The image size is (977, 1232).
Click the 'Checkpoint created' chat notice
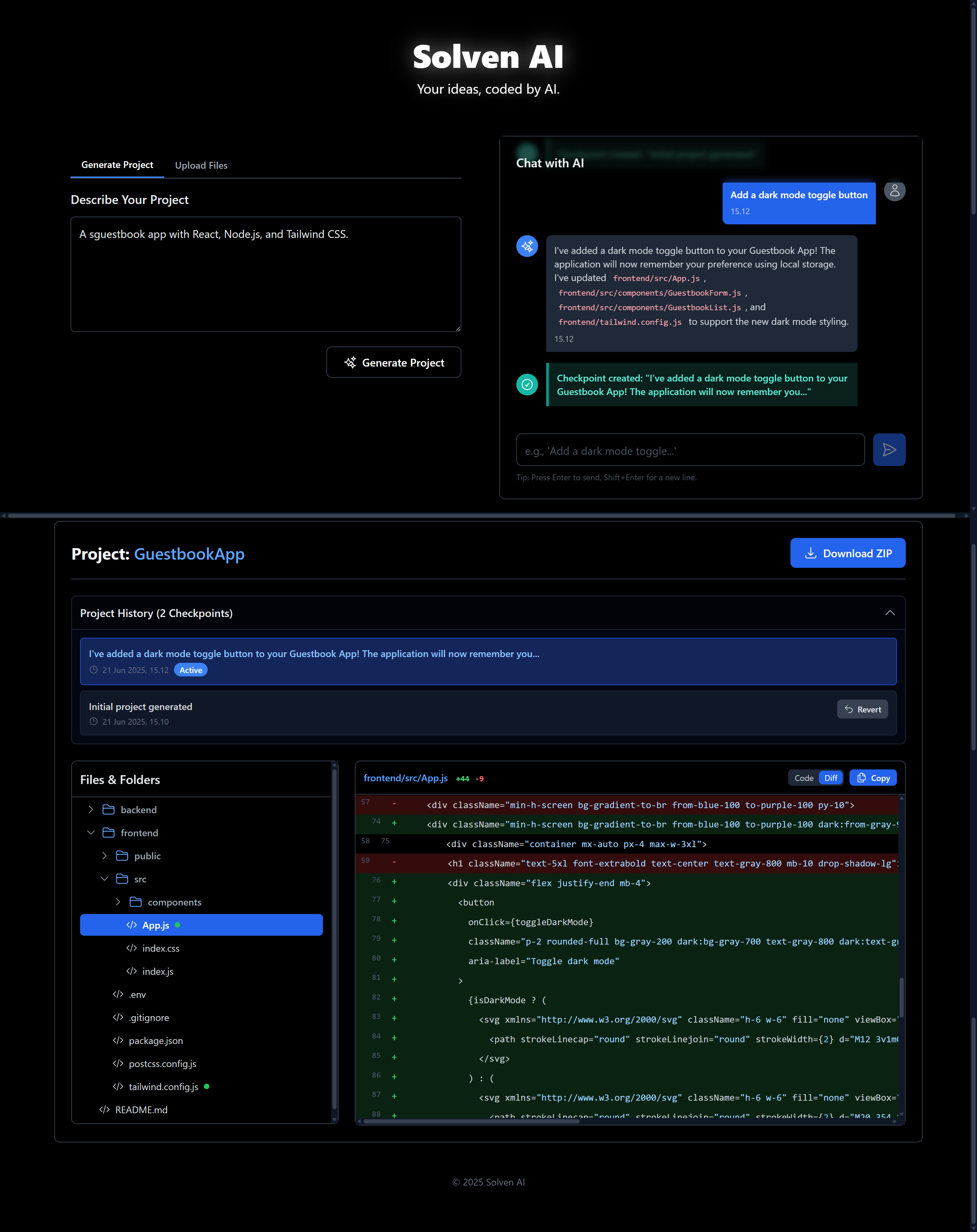click(x=701, y=385)
